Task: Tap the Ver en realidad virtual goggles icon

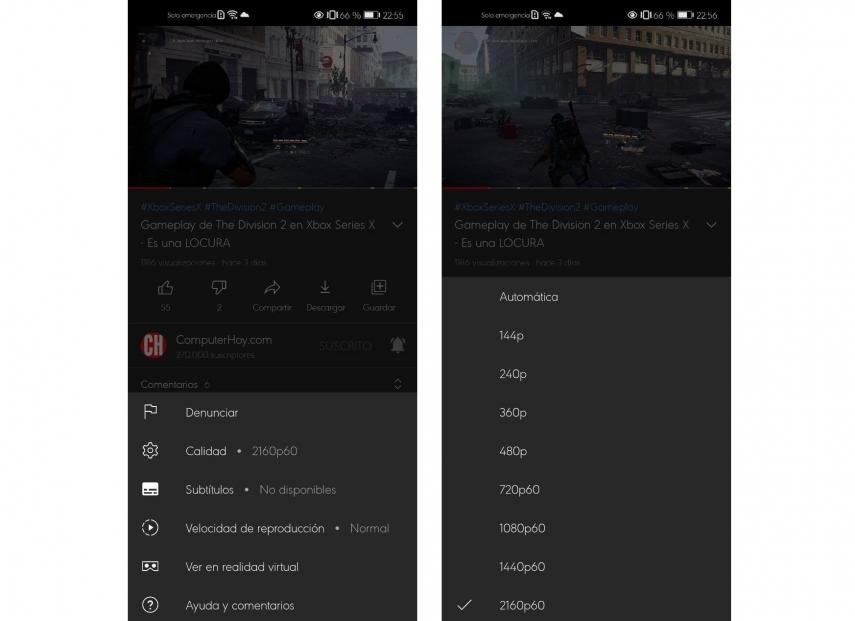Action: coord(150,566)
